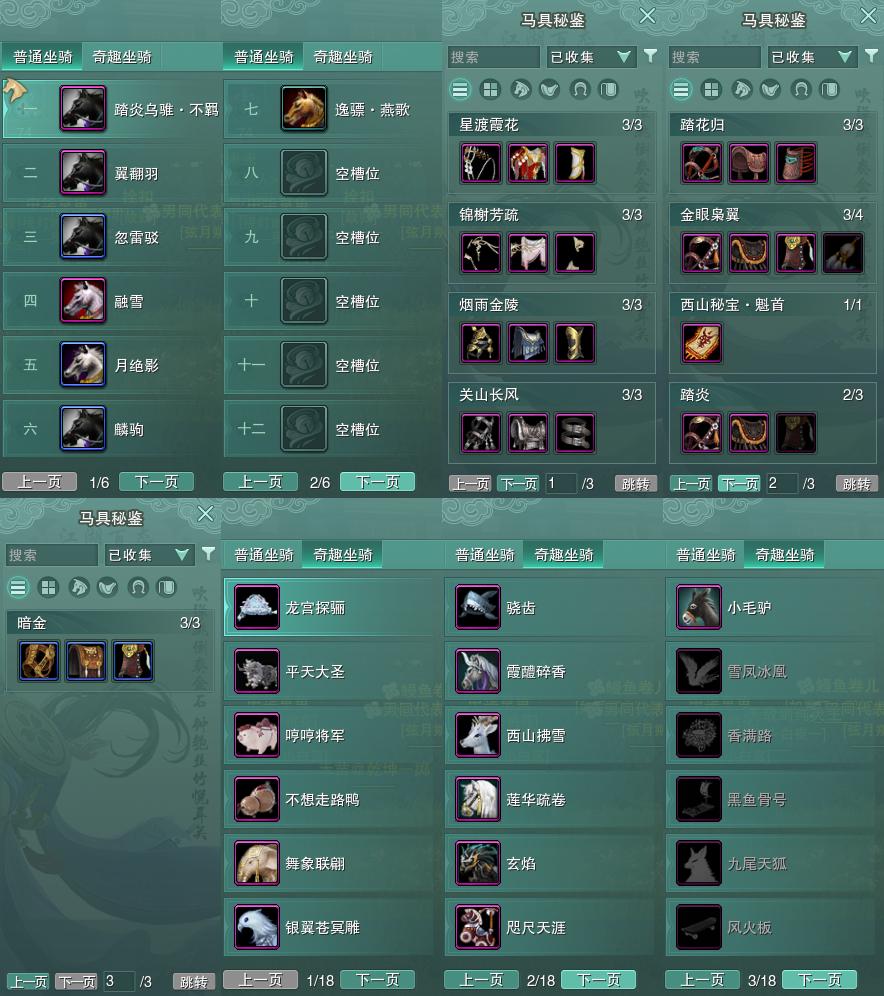Click 上一页 next to page 3/18

pyautogui.click(x=702, y=980)
